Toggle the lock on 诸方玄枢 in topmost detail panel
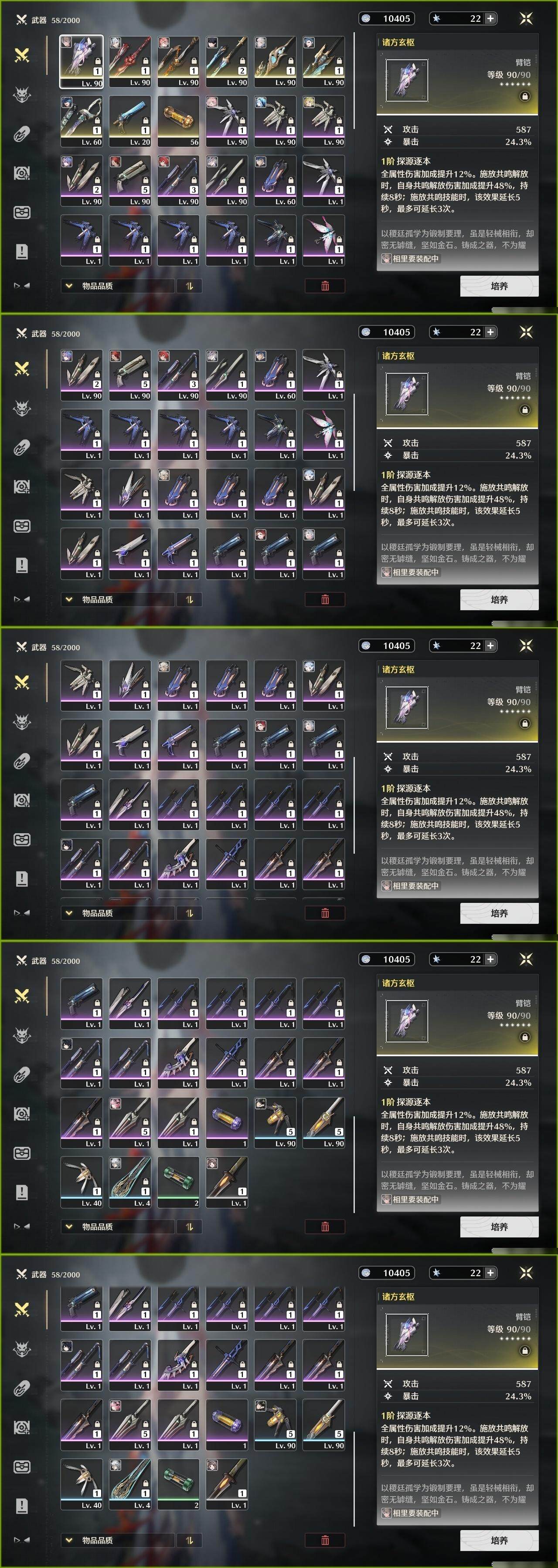 click(x=524, y=96)
